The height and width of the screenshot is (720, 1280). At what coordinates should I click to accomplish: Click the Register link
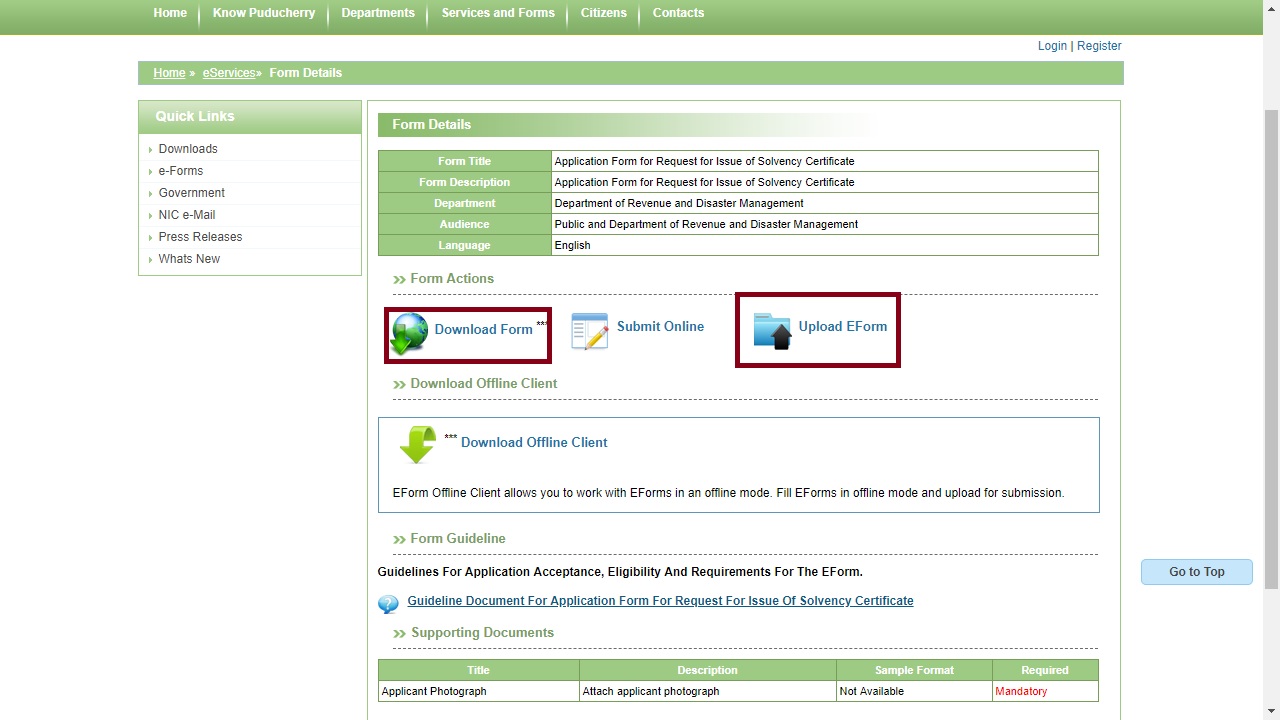[x=1099, y=45]
